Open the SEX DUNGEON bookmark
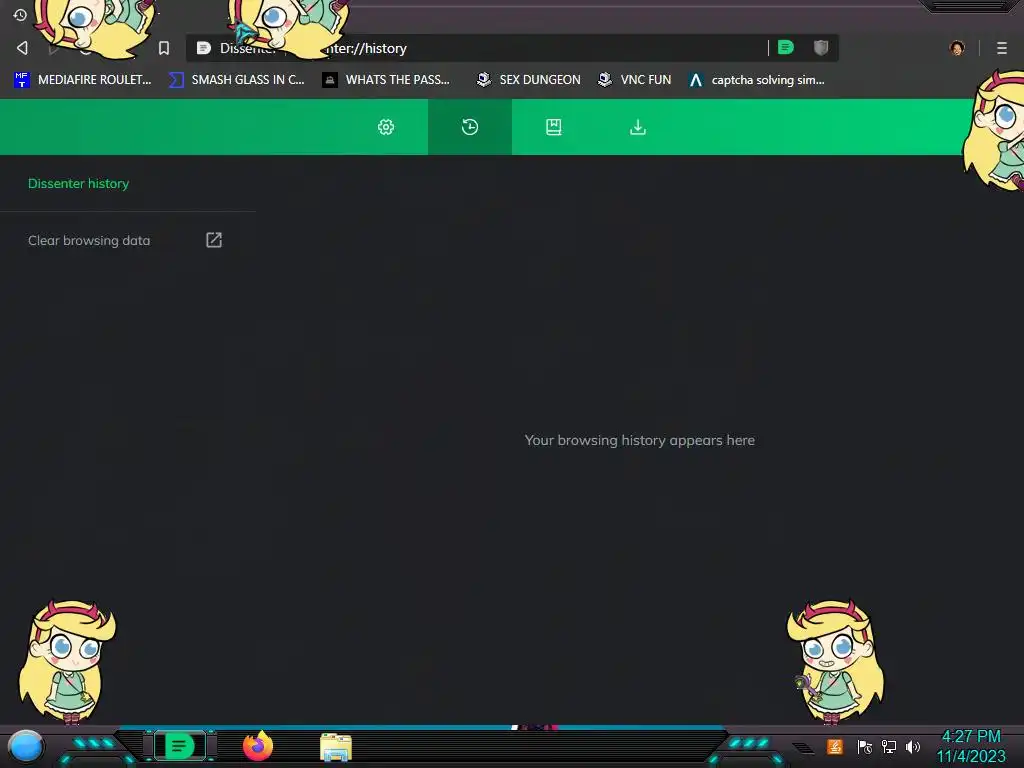The width and height of the screenshot is (1024, 768). coord(528,80)
